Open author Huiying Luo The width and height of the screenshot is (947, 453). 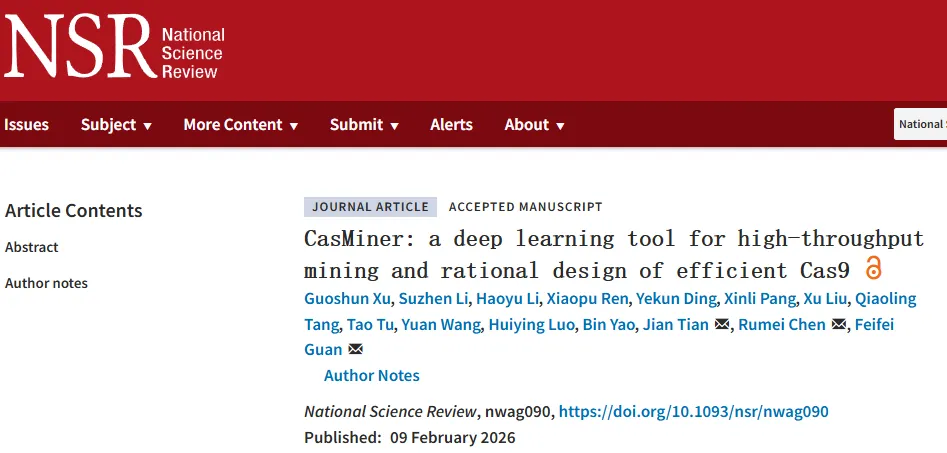pos(531,324)
